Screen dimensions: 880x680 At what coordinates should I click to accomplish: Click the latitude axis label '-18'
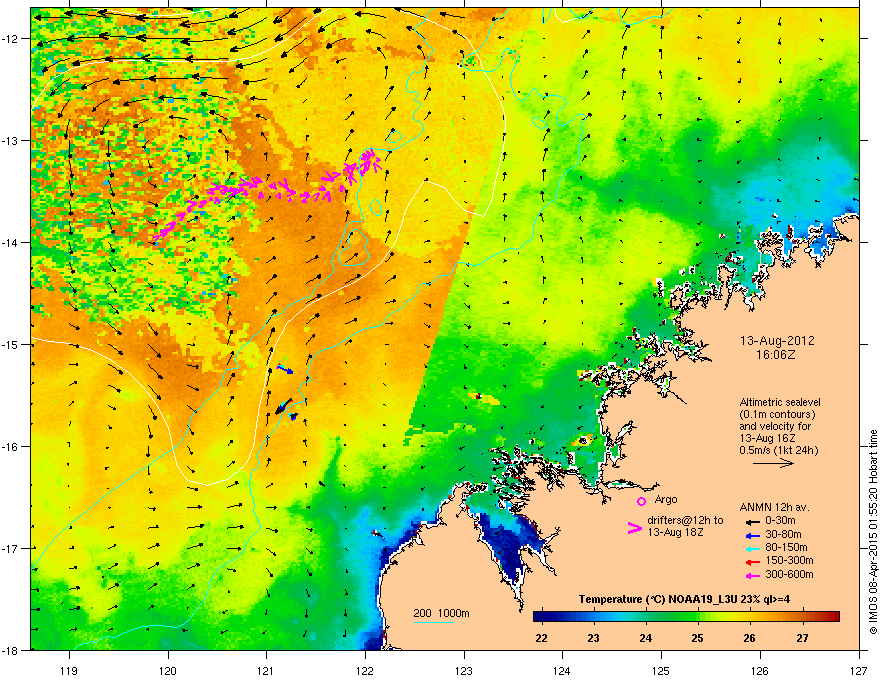[x=10, y=650]
